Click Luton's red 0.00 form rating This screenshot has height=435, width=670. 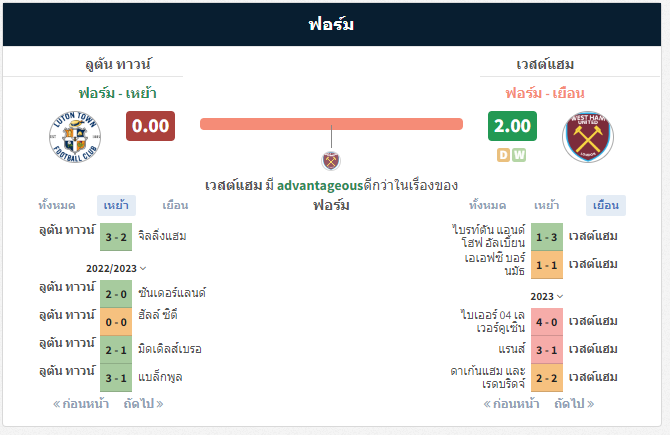point(150,126)
